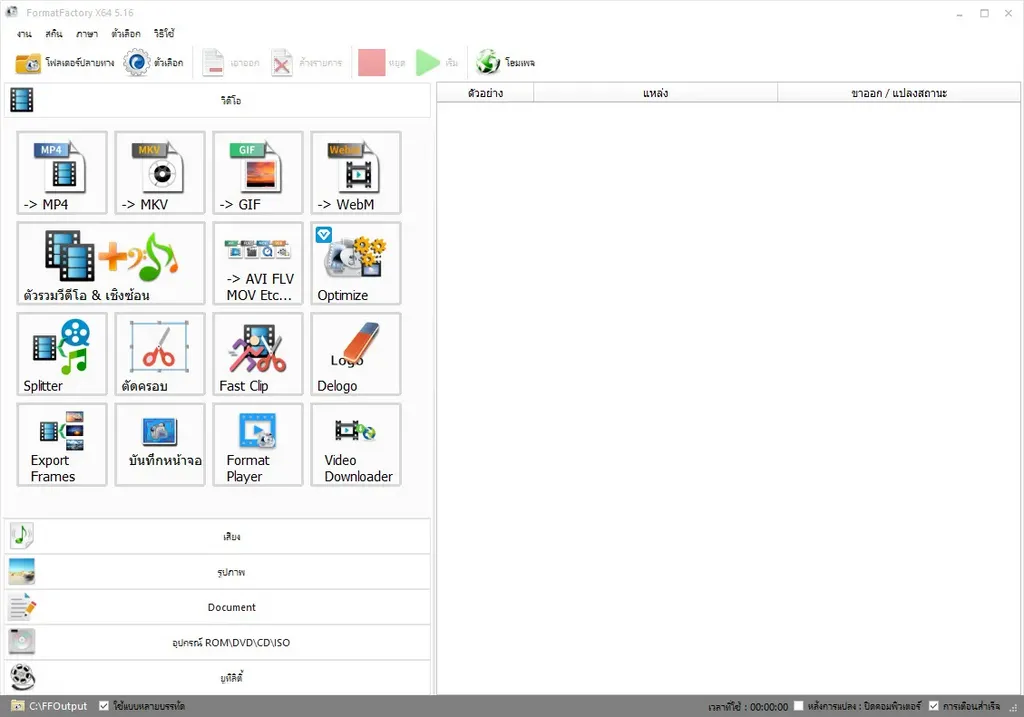The width and height of the screenshot is (1024, 717).
Task: Click the FormatFactory X64 5.16 title text
Action: click(x=80, y=12)
